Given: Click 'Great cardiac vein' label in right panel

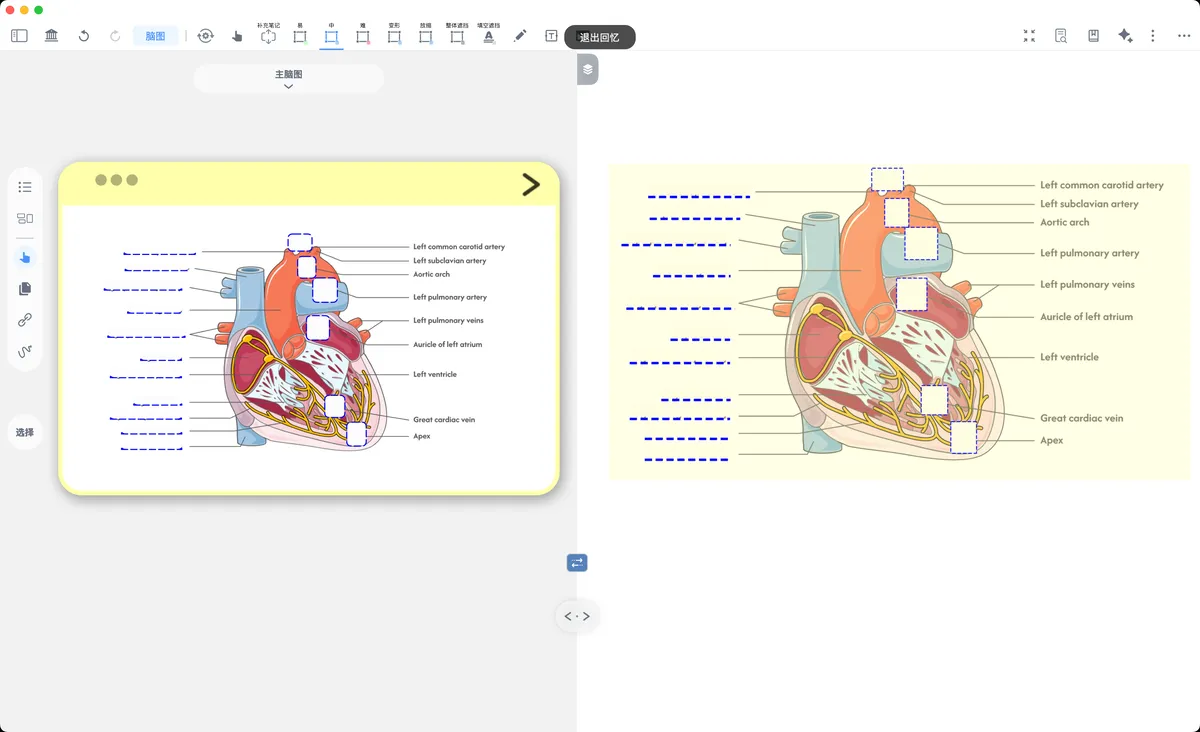Looking at the screenshot, I should coord(1081,418).
